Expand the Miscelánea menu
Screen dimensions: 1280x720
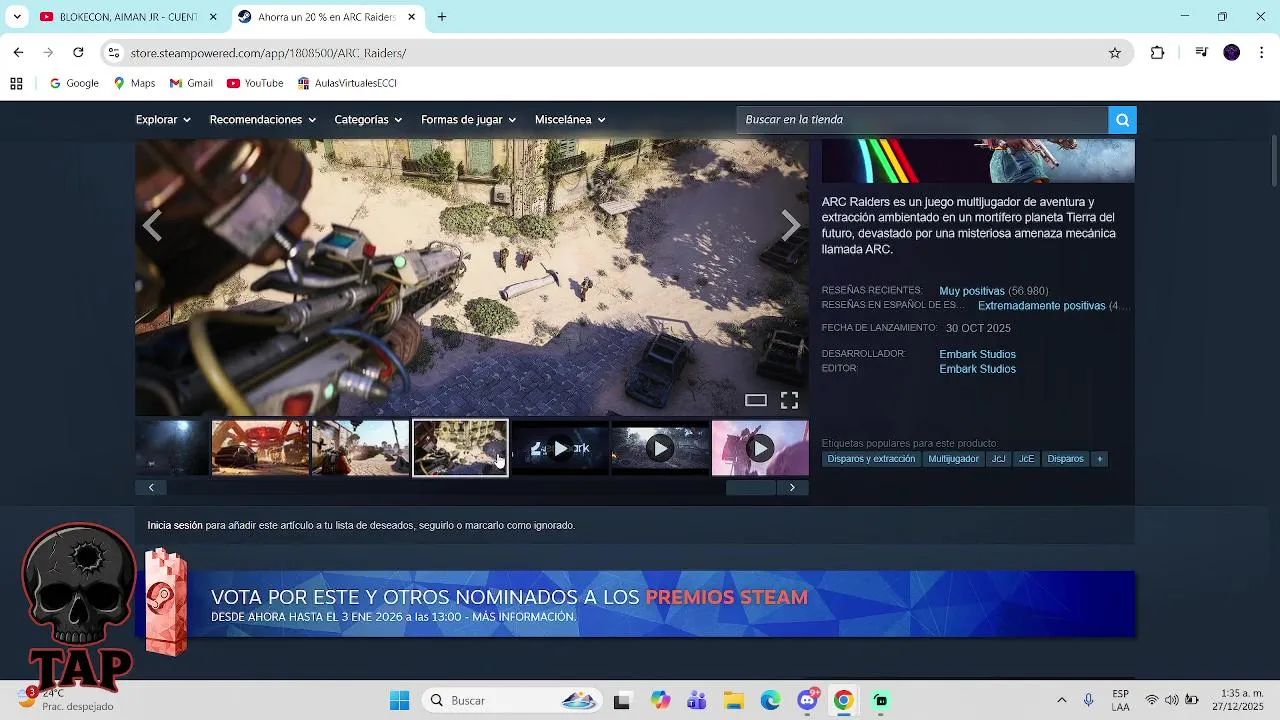click(x=570, y=120)
